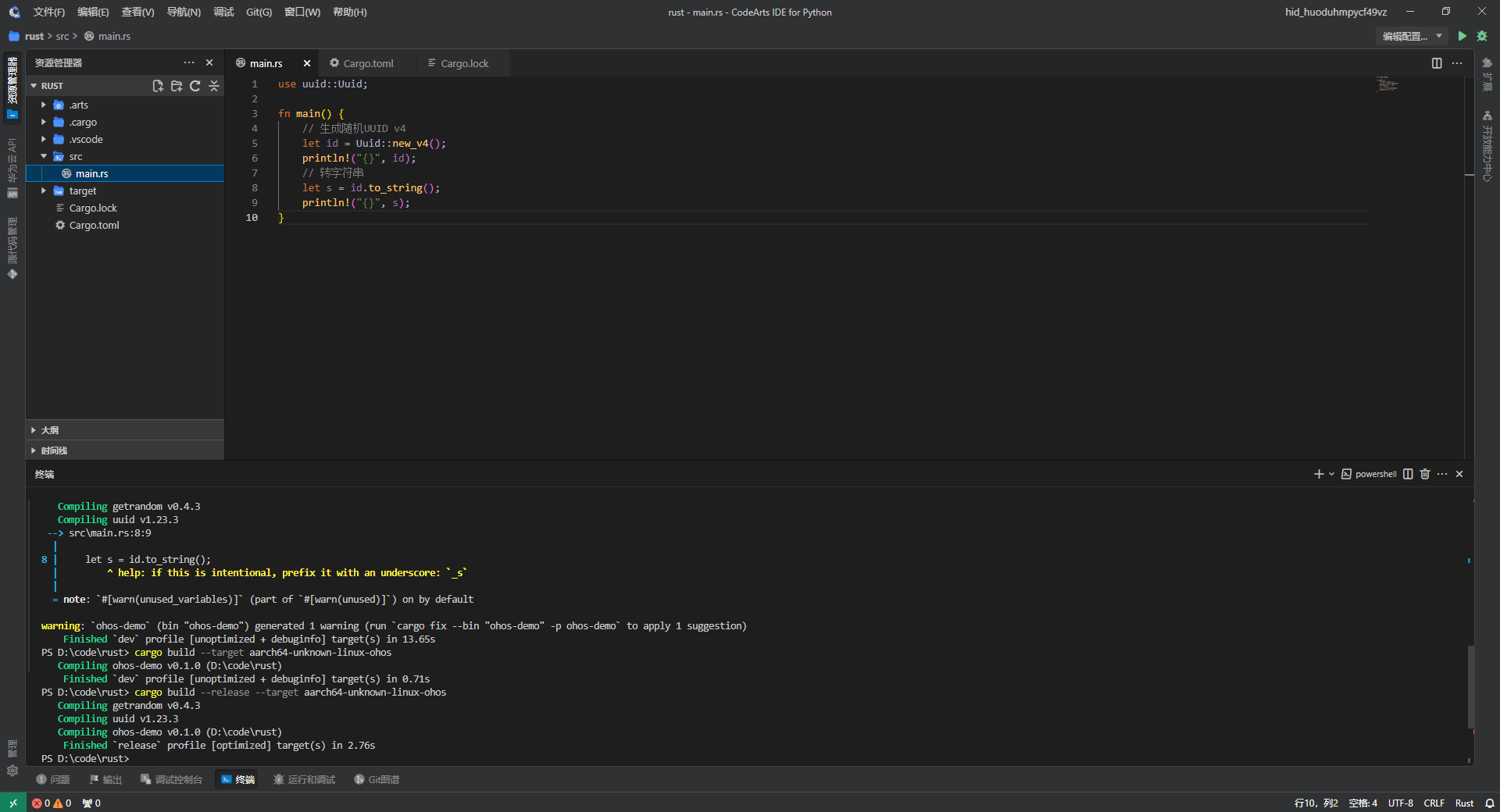The width and height of the screenshot is (1500, 812).
Task: Start debugging with the green bug icon
Action: pyautogui.click(x=1482, y=36)
